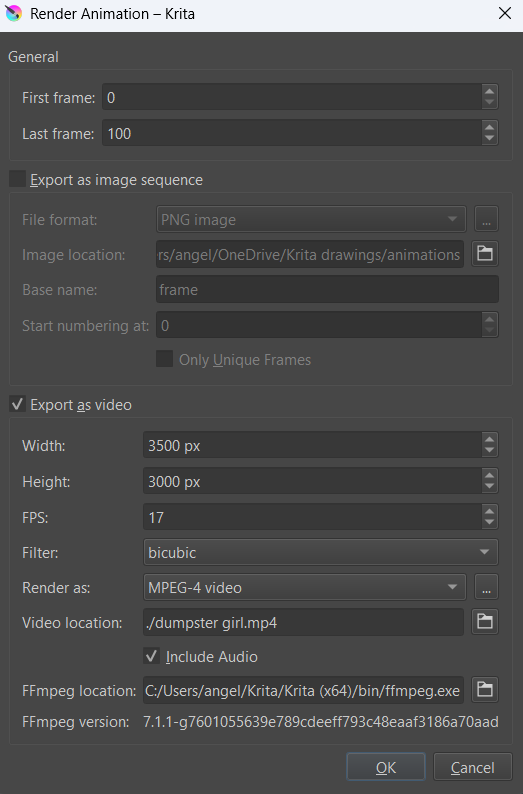The width and height of the screenshot is (523, 794).
Task: Click the Video location label
Action: (x=72, y=622)
